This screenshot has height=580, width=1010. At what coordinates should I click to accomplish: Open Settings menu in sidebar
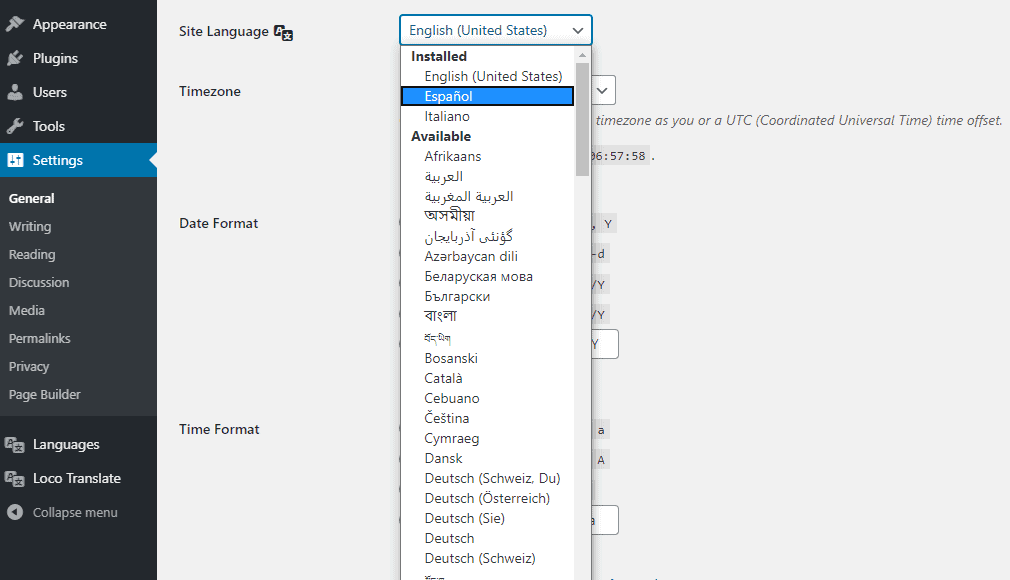click(x=78, y=160)
